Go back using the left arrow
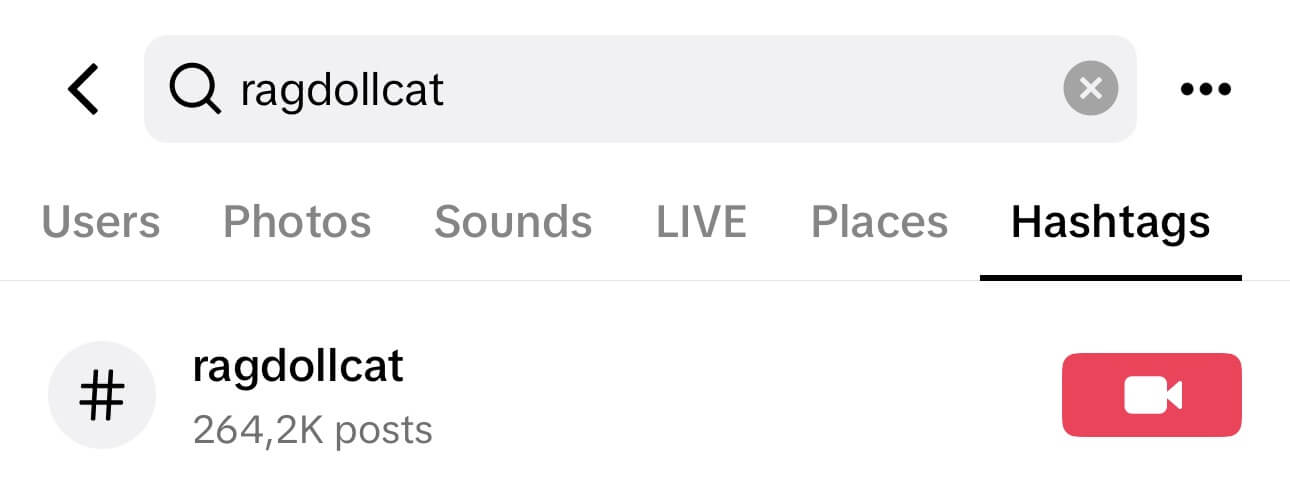 pyautogui.click(x=83, y=89)
